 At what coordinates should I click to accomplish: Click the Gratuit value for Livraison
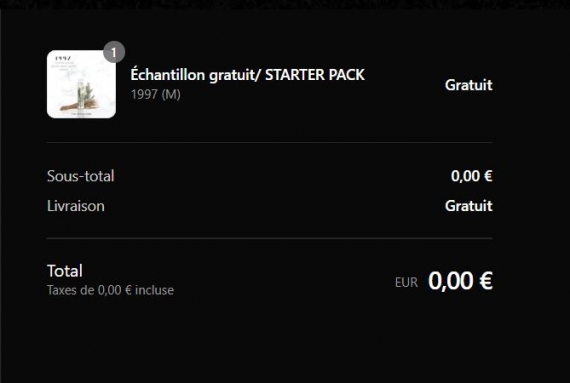[469, 206]
